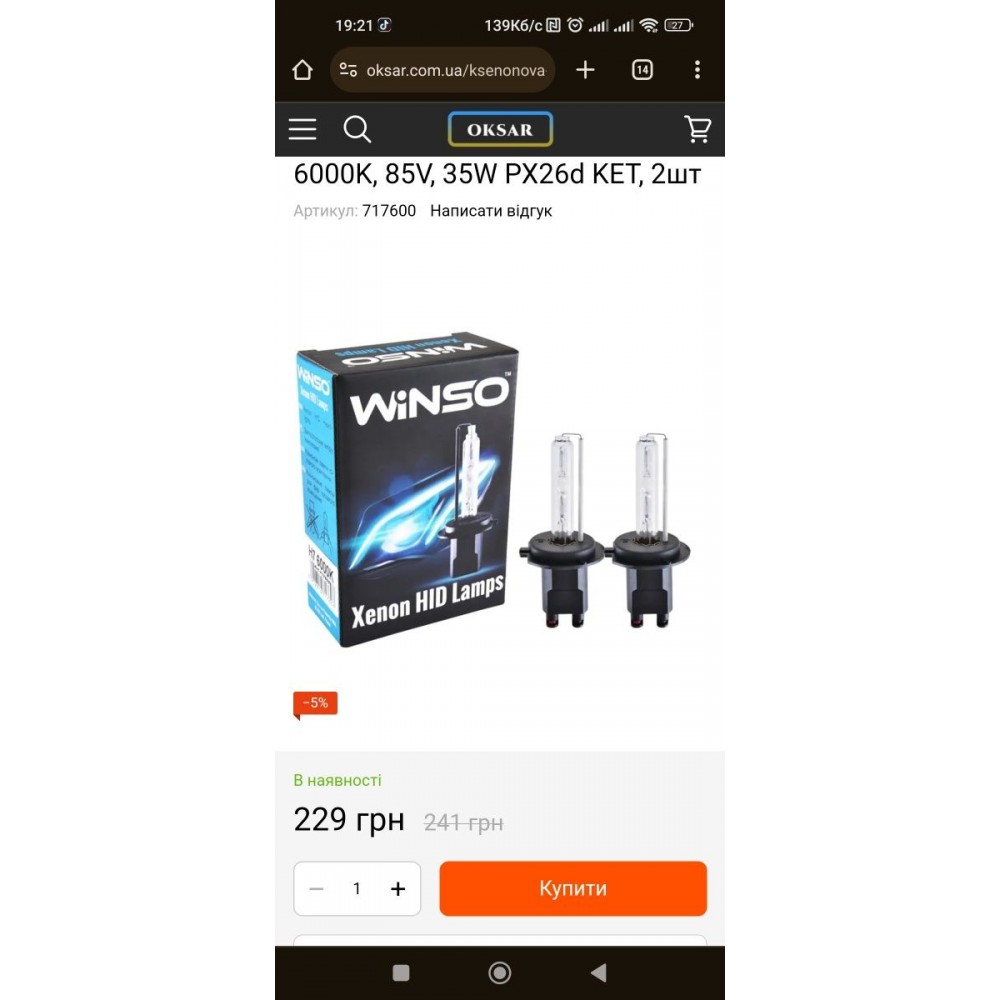Tap the quantity field showing 1
This screenshot has width=1000, height=1000.
(x=357, y=888)
